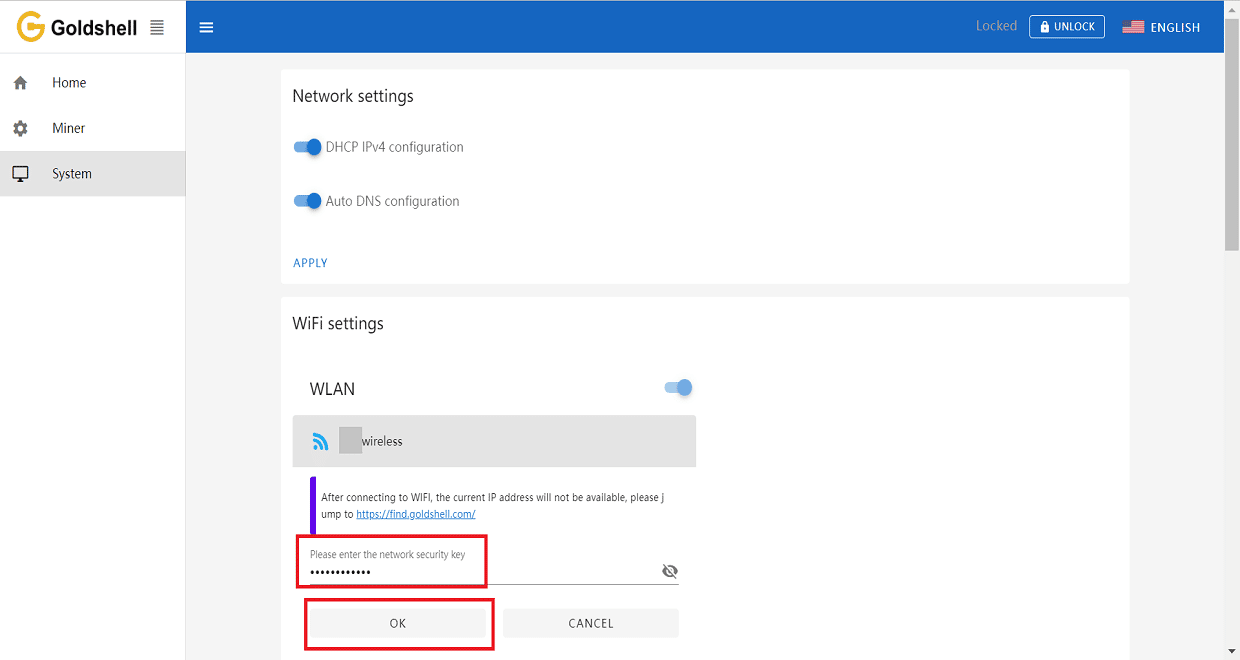
Task: Select the wireless network row
Action: click(494, 441)
